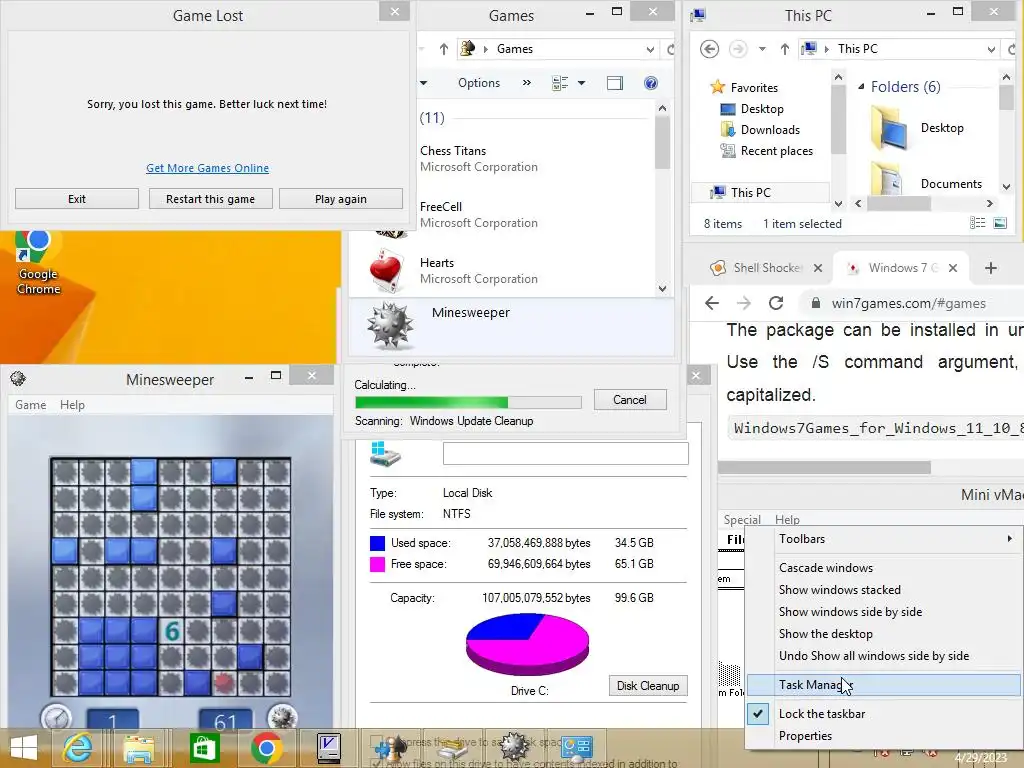Switch to Minesweeper taskbar icon
Viewport: 1024px width, 768px height.
coord(514,747)
